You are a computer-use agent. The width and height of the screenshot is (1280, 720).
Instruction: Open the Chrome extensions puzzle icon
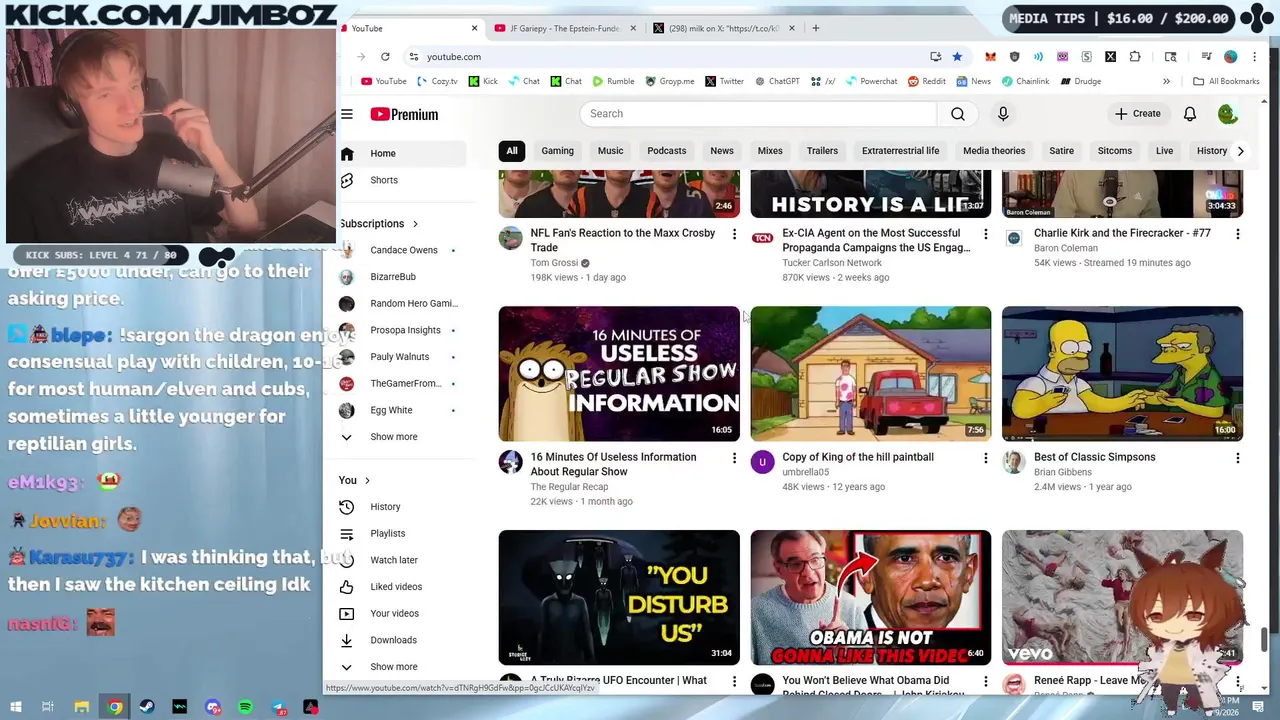[1135, 57]
